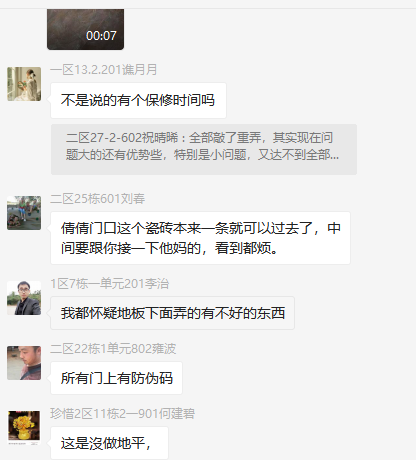
Task: Click sender name 珍惜2区11栋2一901何建碧
Action: [x=122, y=414]
